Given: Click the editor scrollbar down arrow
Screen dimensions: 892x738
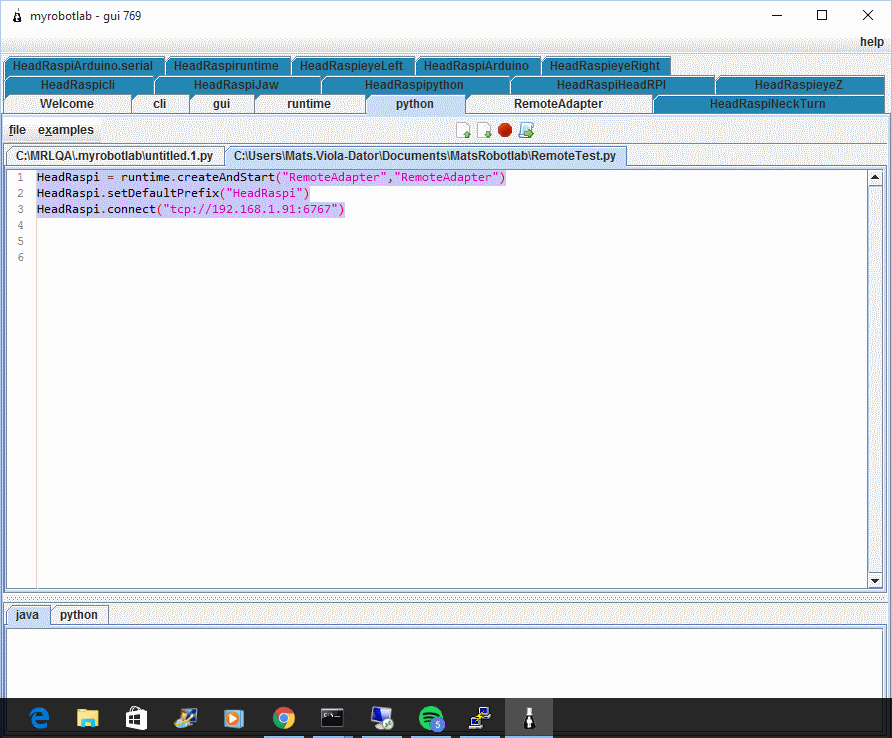Looking at the screenshot, I should tap(875, 581).
